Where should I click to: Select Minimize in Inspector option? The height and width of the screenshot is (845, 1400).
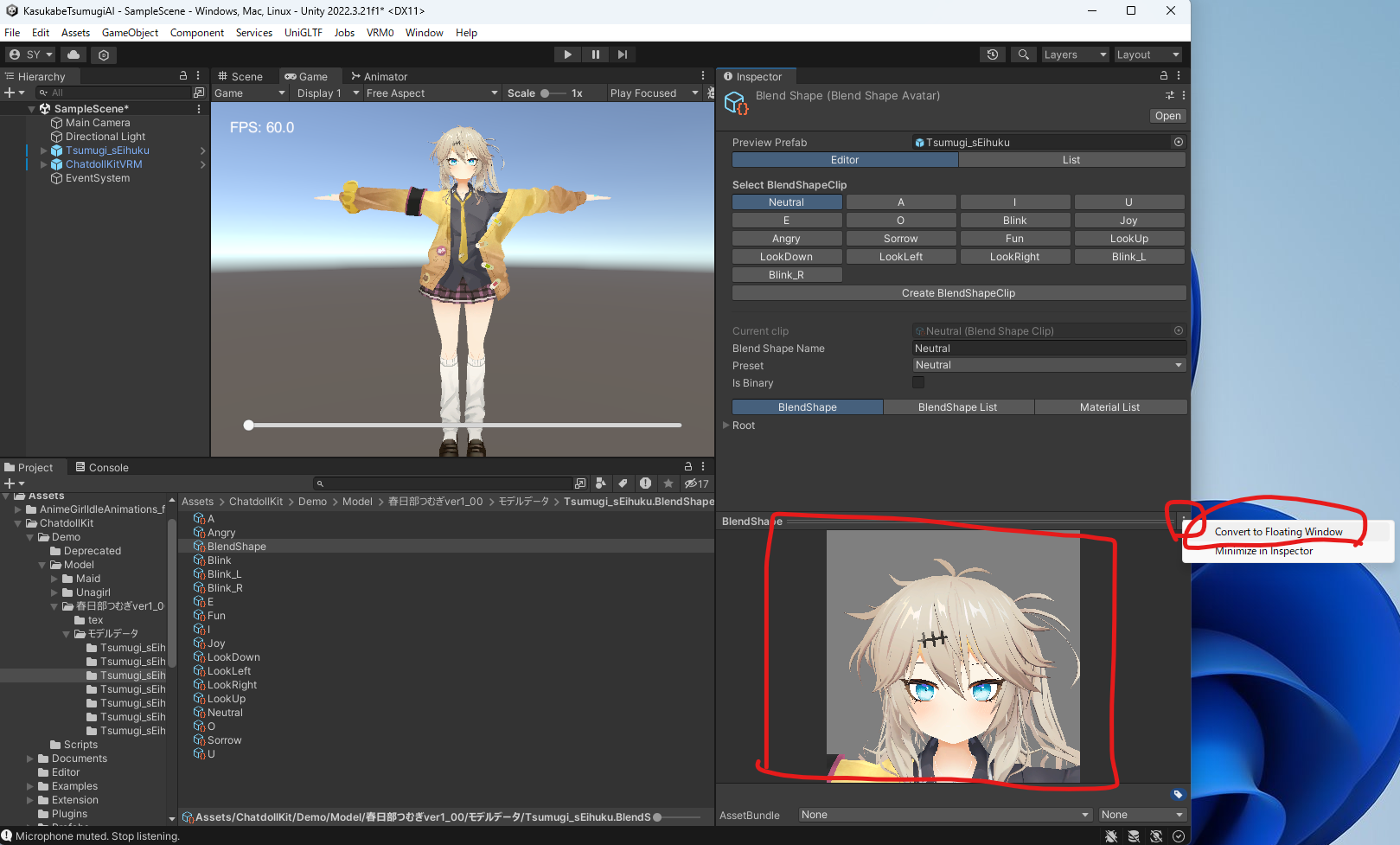pos(1263,551)
